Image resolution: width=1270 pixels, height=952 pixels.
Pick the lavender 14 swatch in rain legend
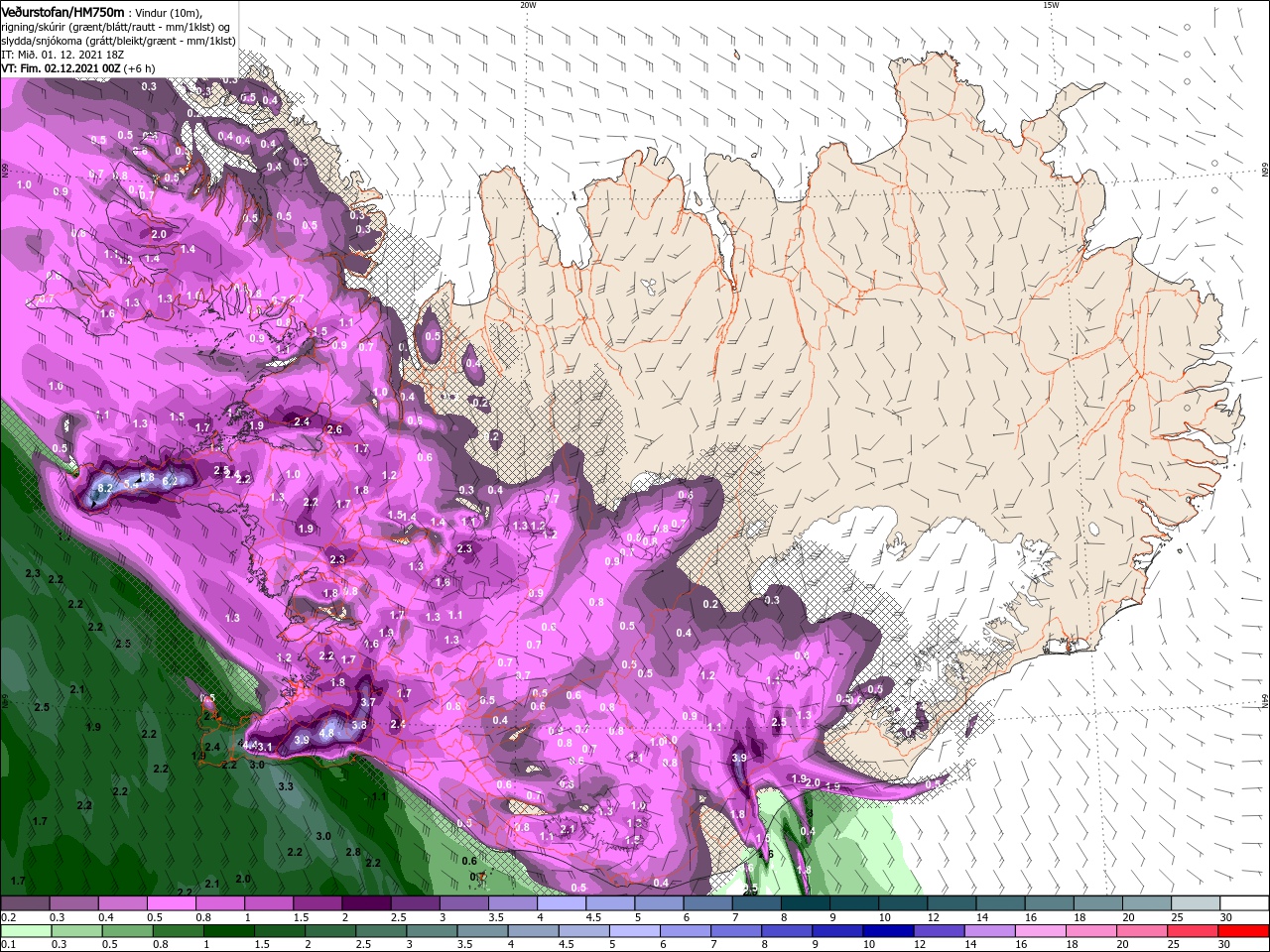(x=989, y=931)
